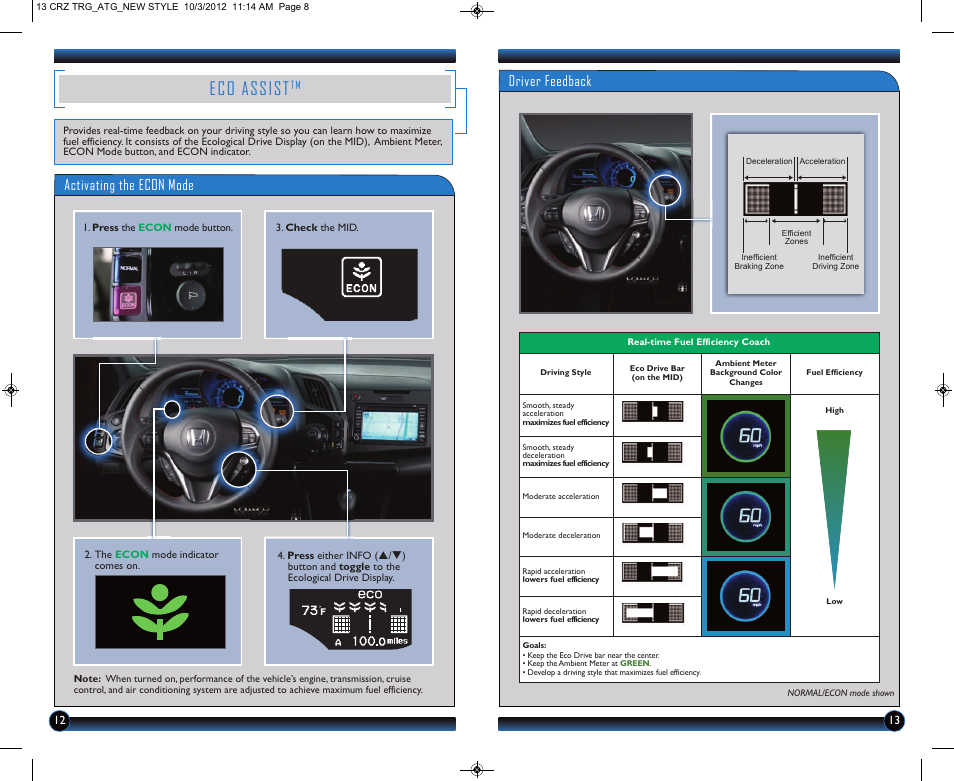Click the 'Deceleration' label in the diagram
This screenshot has height=781, width=954.
point(769,161)
